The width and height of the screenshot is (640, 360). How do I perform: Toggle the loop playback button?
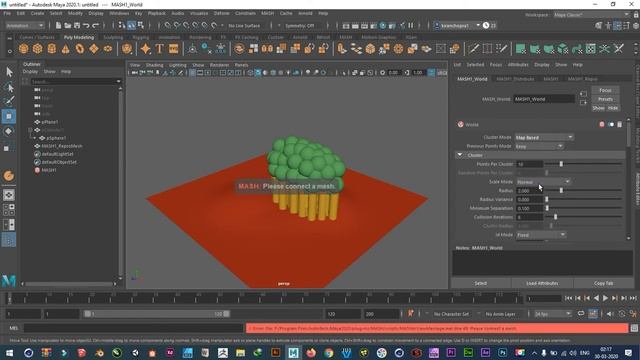click(581, 313)
